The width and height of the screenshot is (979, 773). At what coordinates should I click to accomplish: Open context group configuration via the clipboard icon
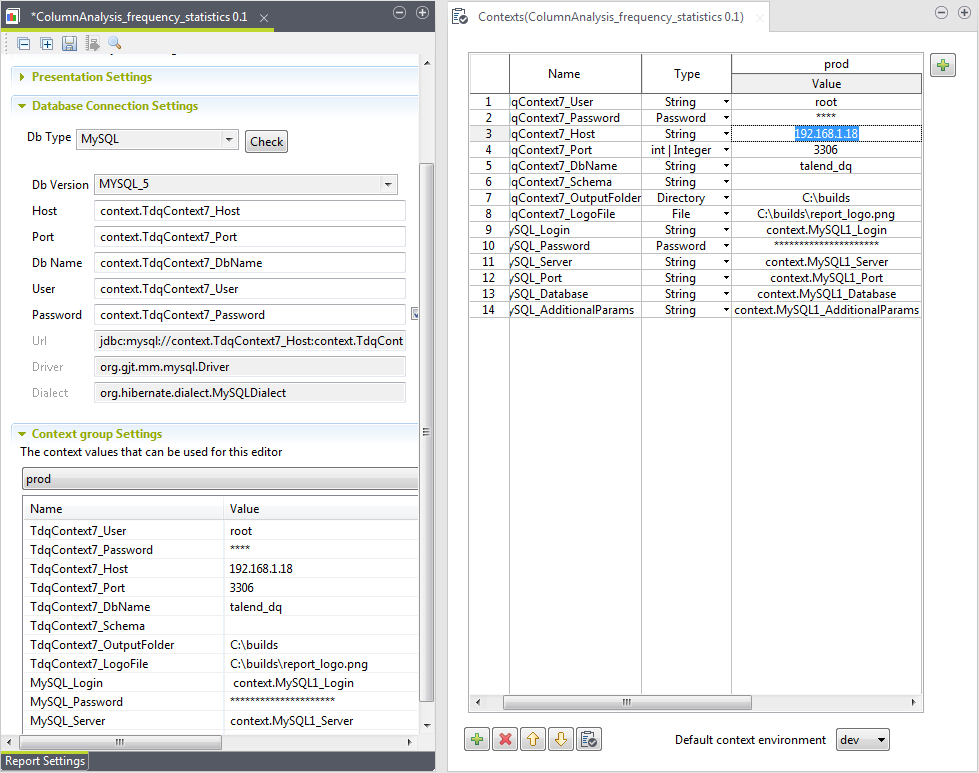point(589,739)
